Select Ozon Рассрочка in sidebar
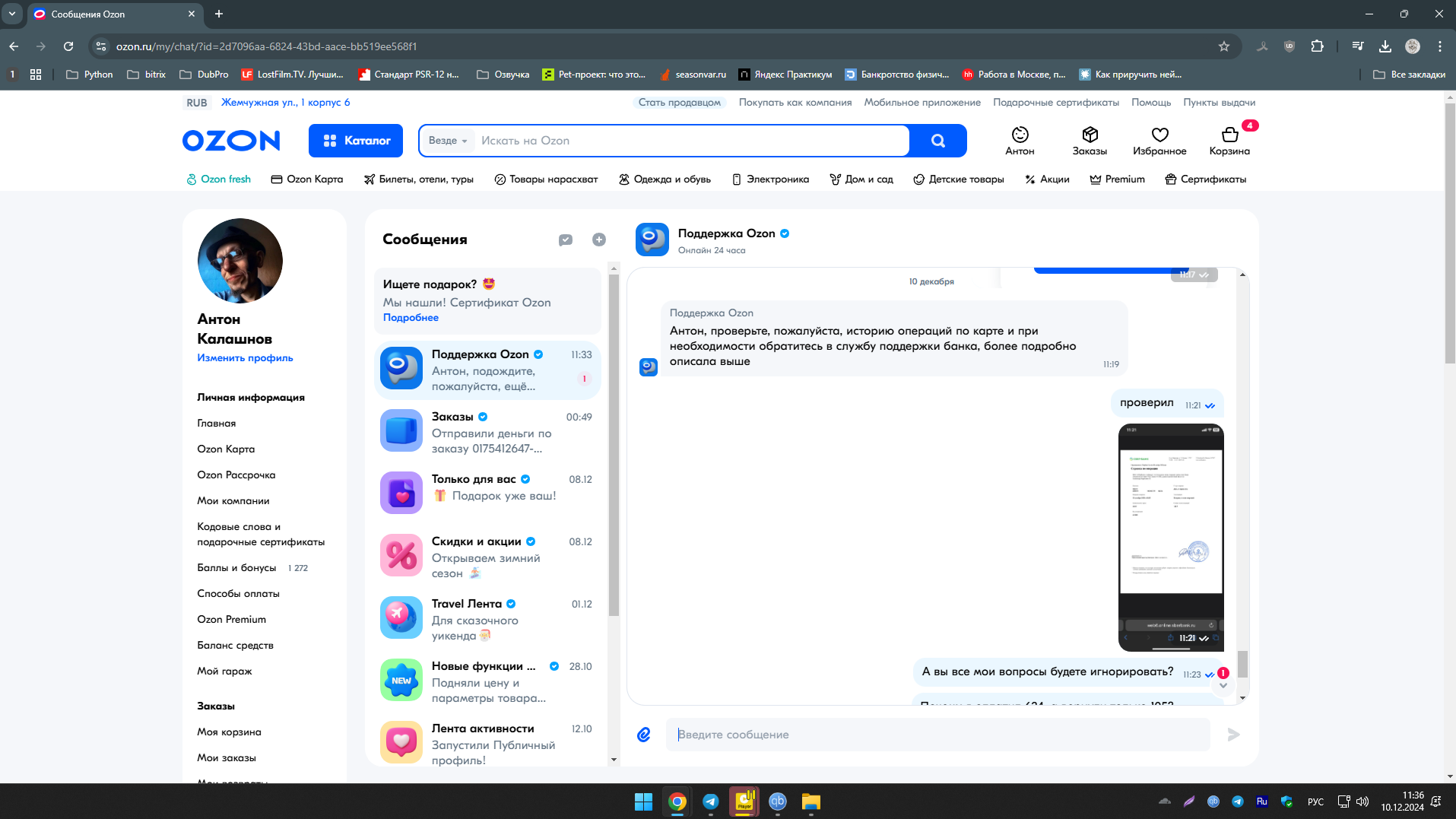Image resolution: width=1456 pixels, height=819 pixels. pyautogui.click(x=236, y=475)
